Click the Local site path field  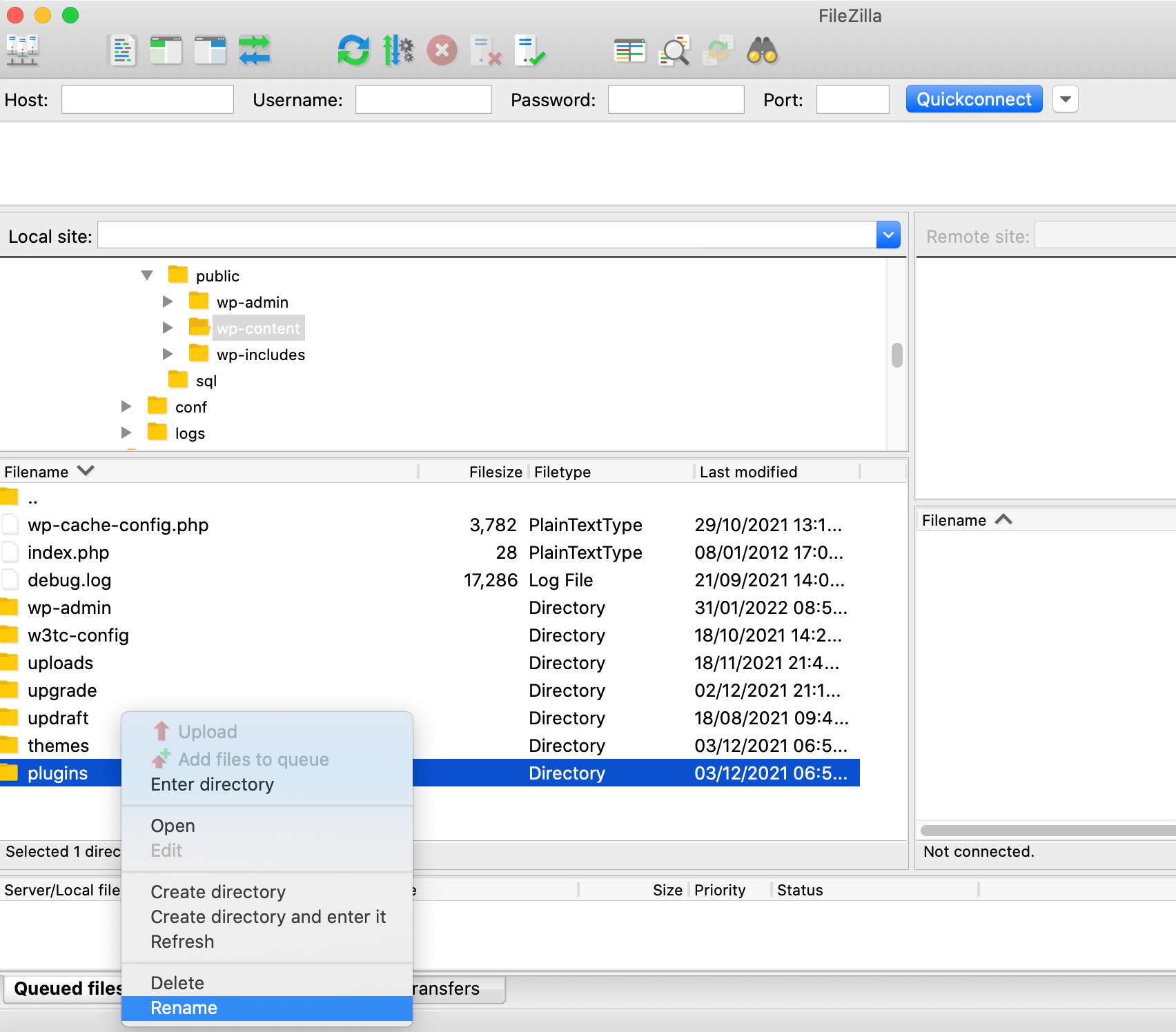(487, 235)
